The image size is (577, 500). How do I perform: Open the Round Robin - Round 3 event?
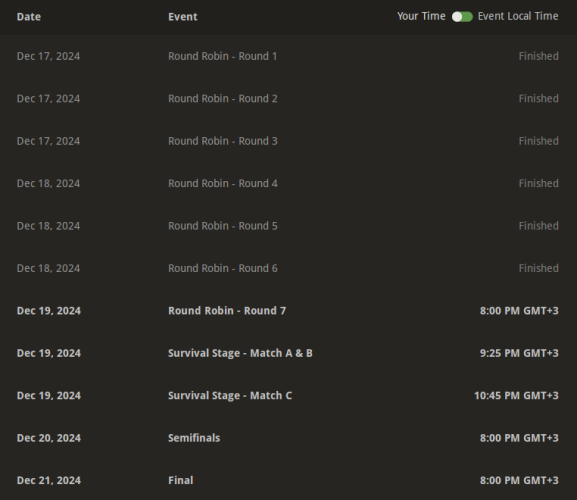288,141
